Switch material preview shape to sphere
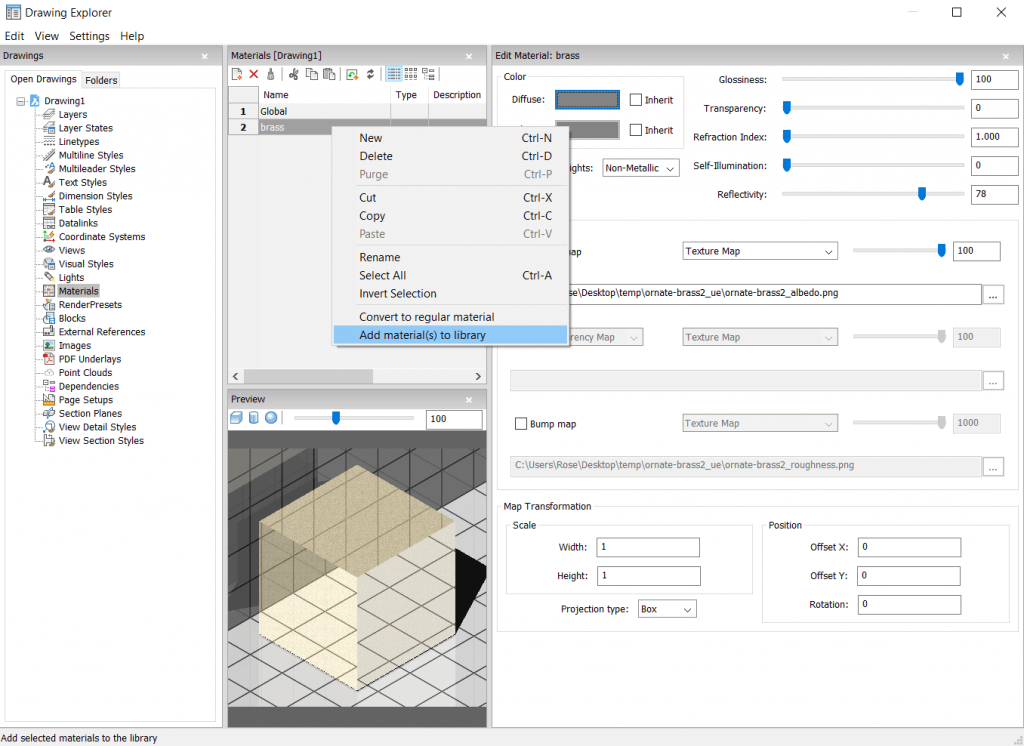This screenshot has height=746, width=1024. point(271,418)
